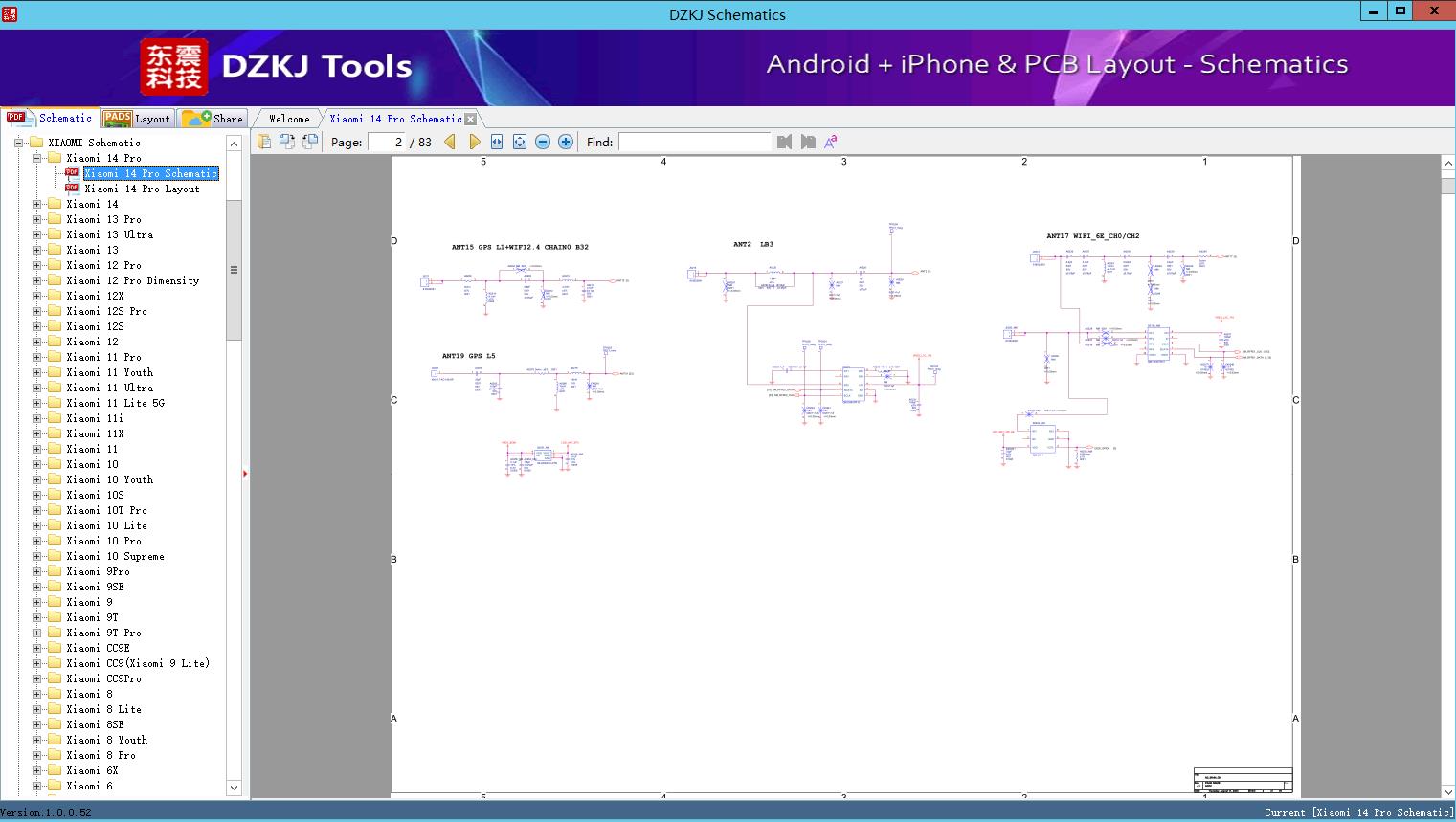1456x822 pixels.
Task: Select the Xiaomi 11 Lite 5G tree item
Action: (x=115, y=403)
